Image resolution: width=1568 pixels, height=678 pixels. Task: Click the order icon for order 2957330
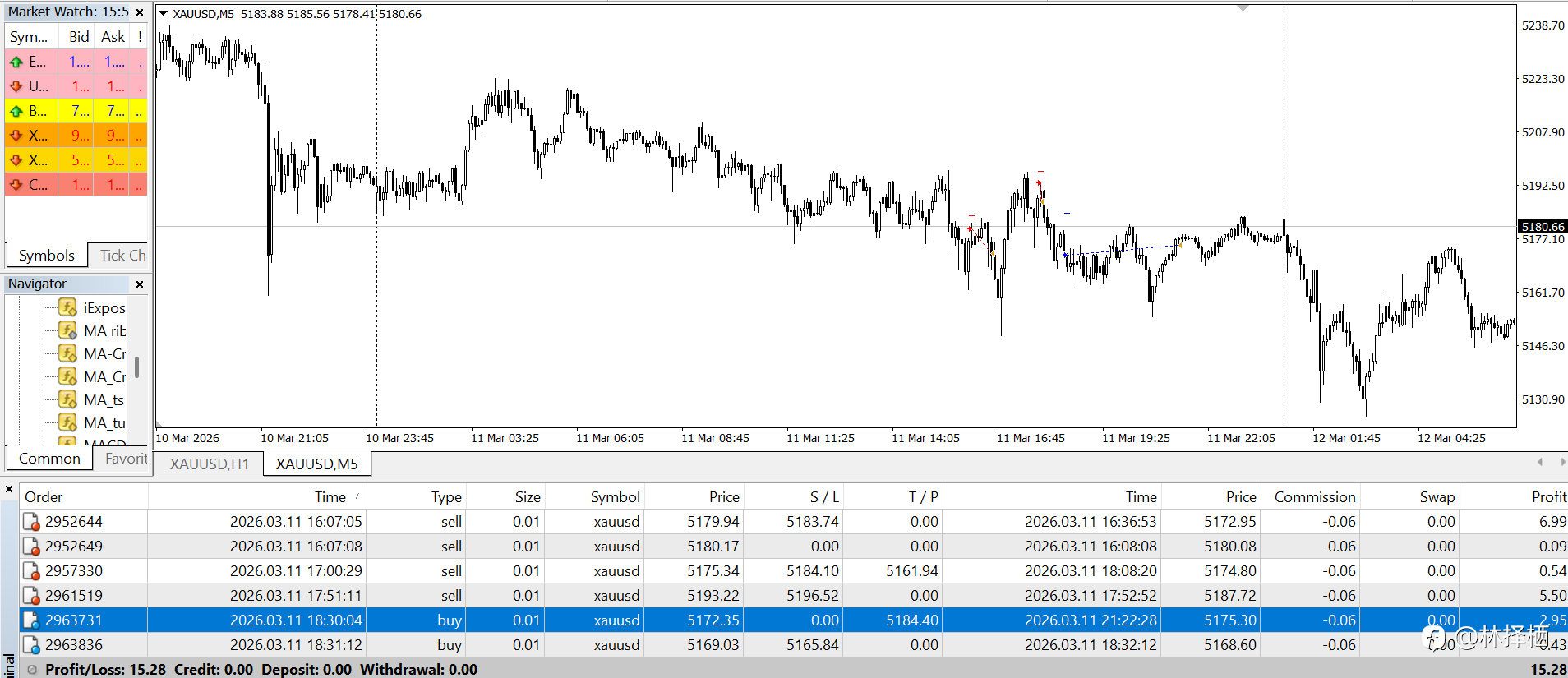tap(31, 571)
